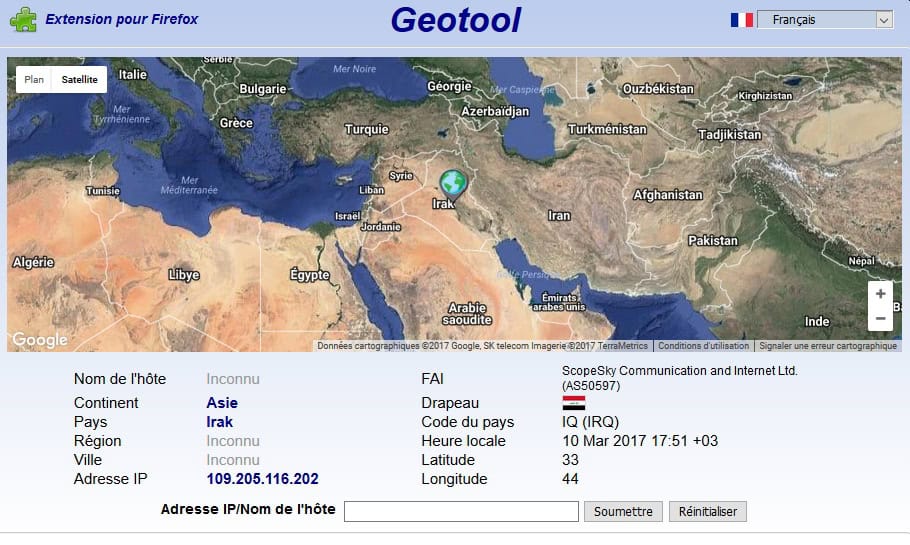Open Conditions d'utilisation link
The width and height of the screenshot is (910, 545).
703,346
